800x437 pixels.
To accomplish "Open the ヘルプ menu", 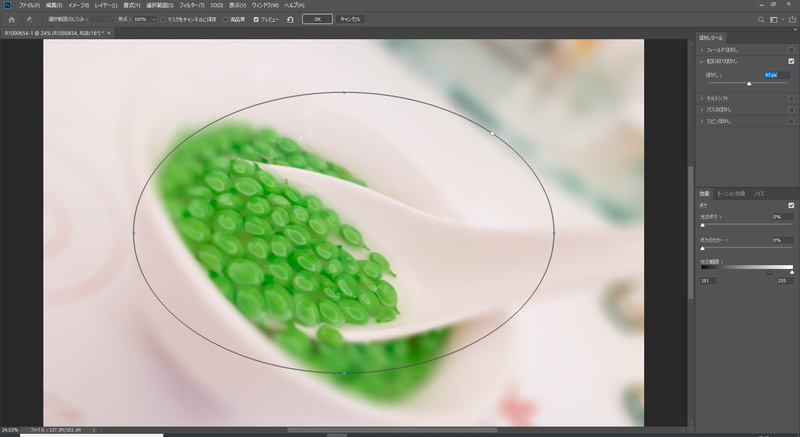I will [294, 5].
